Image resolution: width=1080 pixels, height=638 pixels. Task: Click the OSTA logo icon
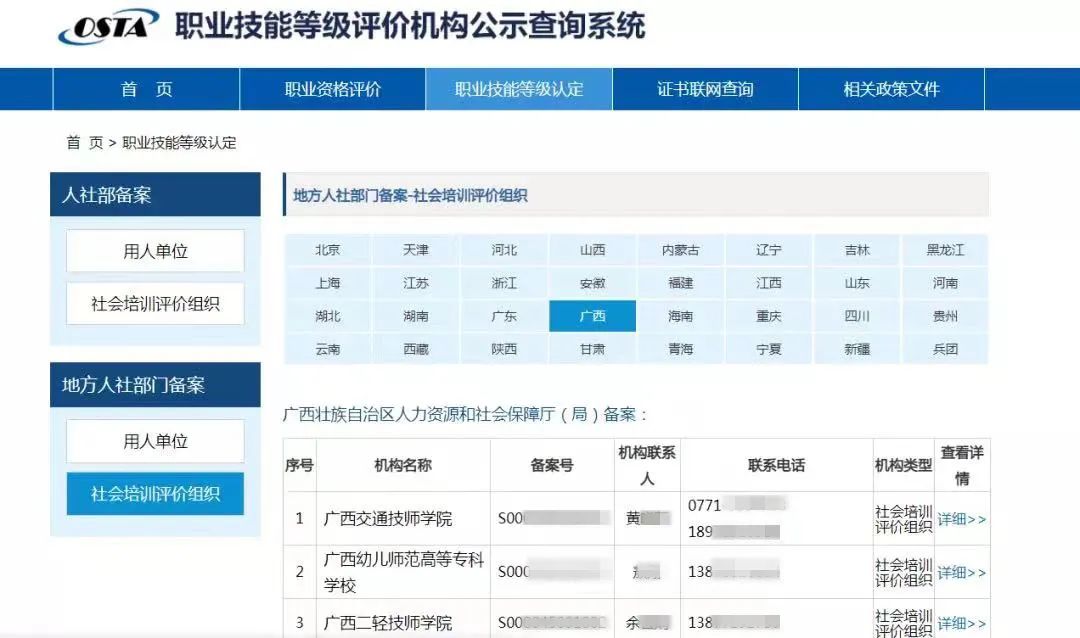coord(108,27)
